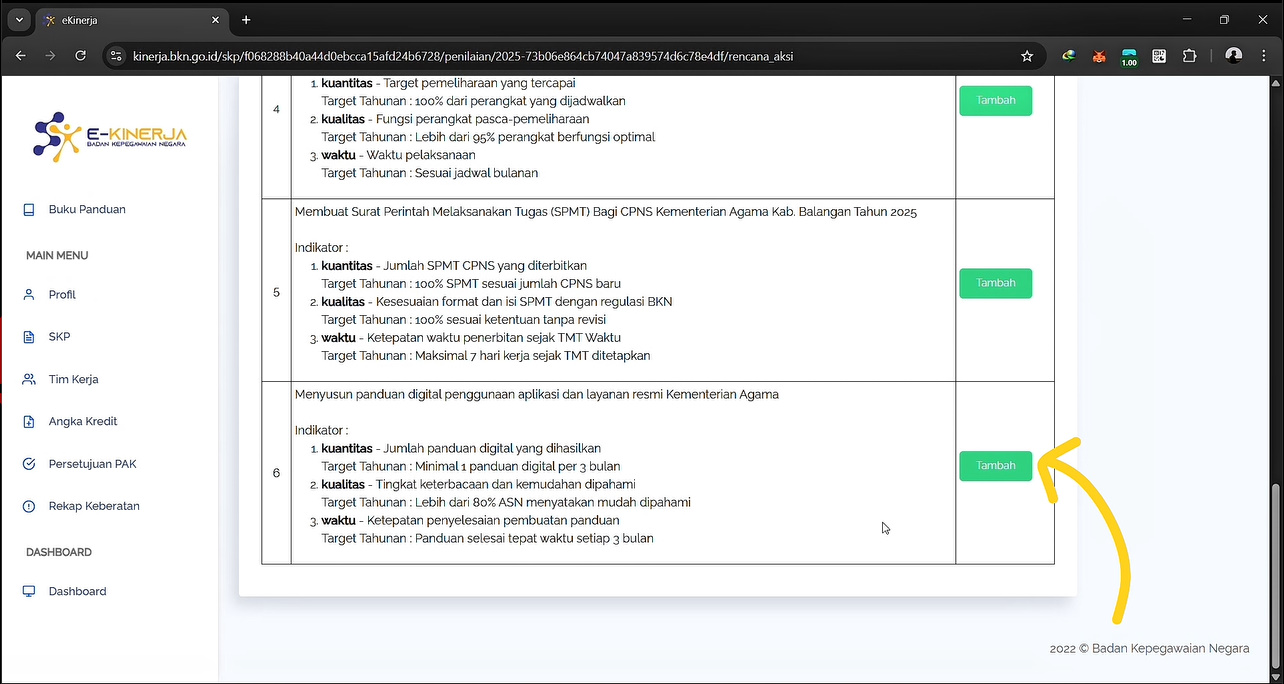This screenshot has width=1284, height=684.
Task: Click the Persetujuan PAK checkmark icon
Action: pyautogui.click(x=29, y=464)
